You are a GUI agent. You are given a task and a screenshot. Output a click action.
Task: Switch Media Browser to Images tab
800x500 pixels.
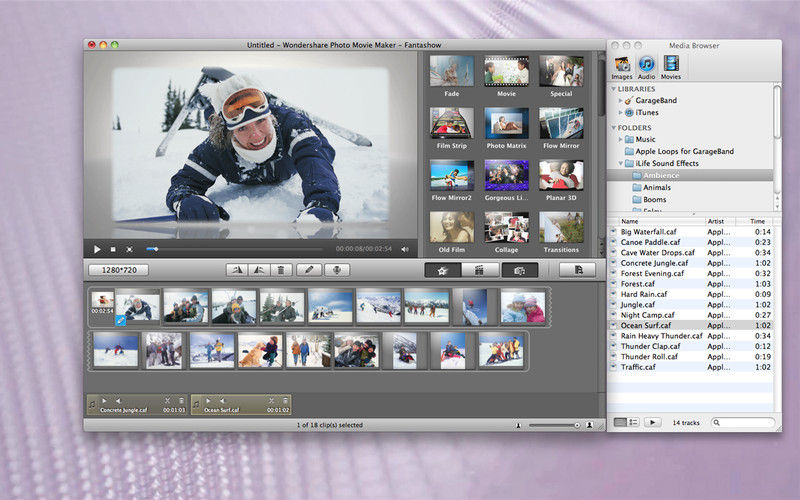[622, 67]
